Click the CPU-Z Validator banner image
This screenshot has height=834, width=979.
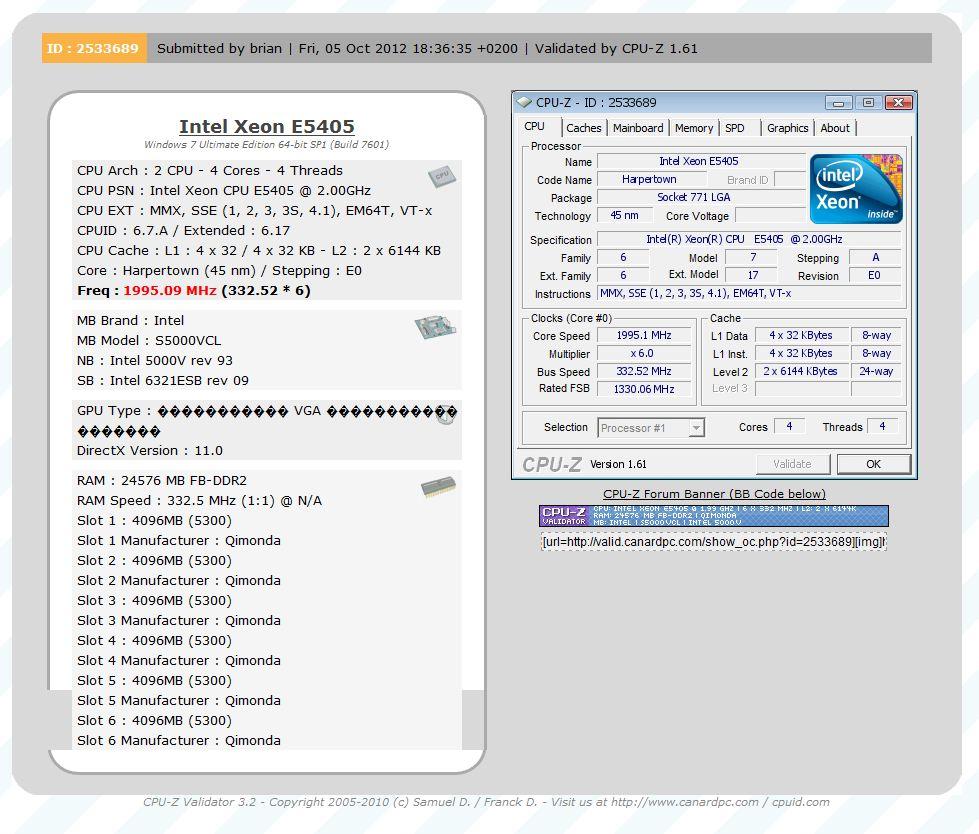(714, 516)
